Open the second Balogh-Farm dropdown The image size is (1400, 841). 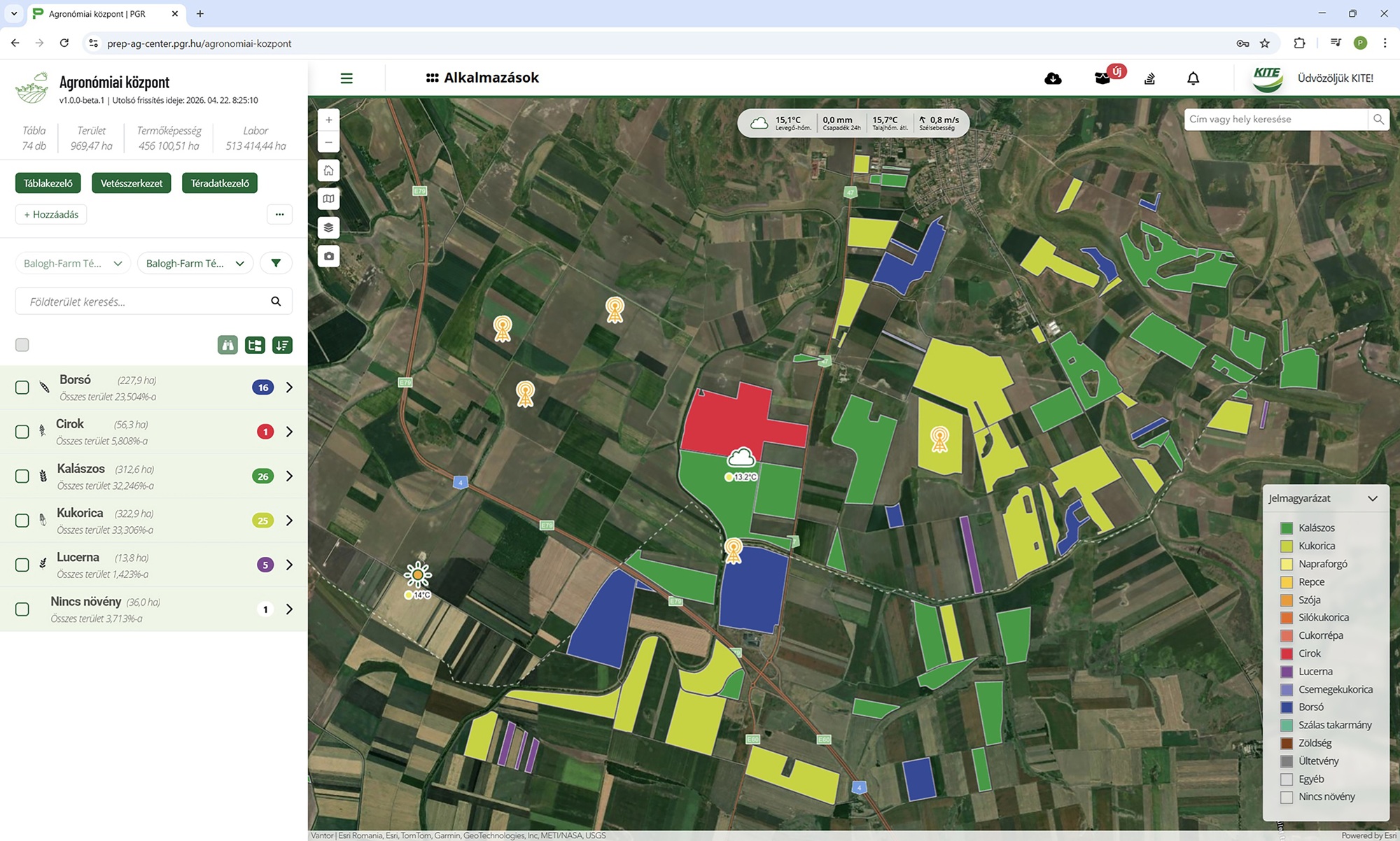pos(195,263)
